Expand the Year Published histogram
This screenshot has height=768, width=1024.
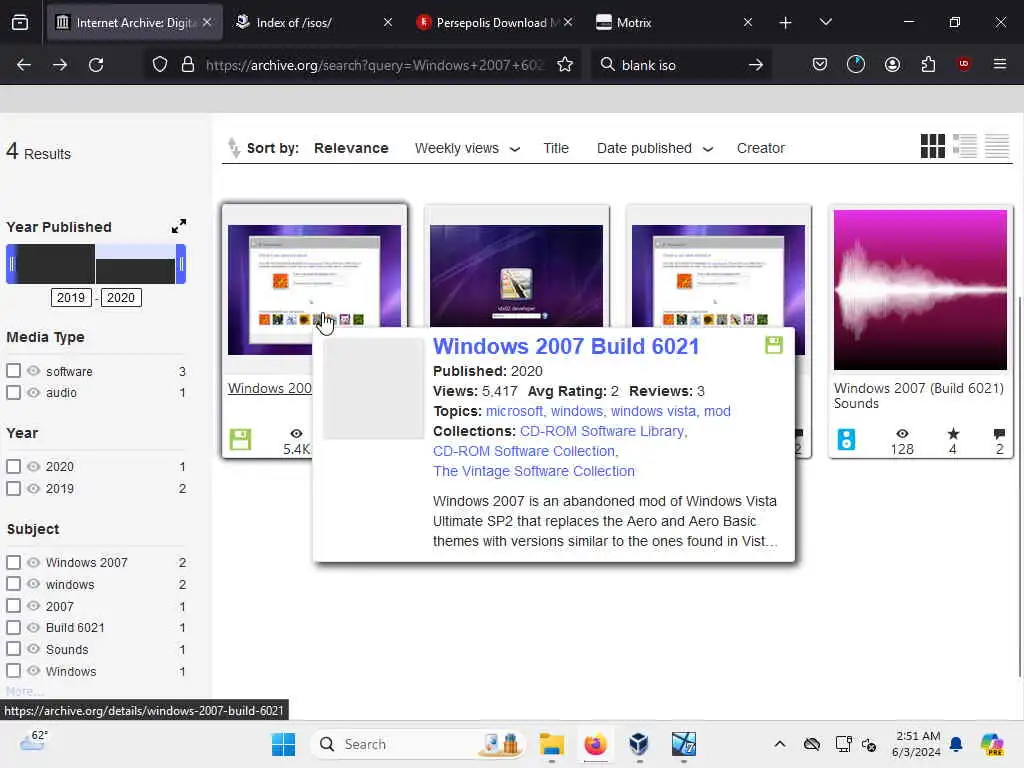click(178, 226)
